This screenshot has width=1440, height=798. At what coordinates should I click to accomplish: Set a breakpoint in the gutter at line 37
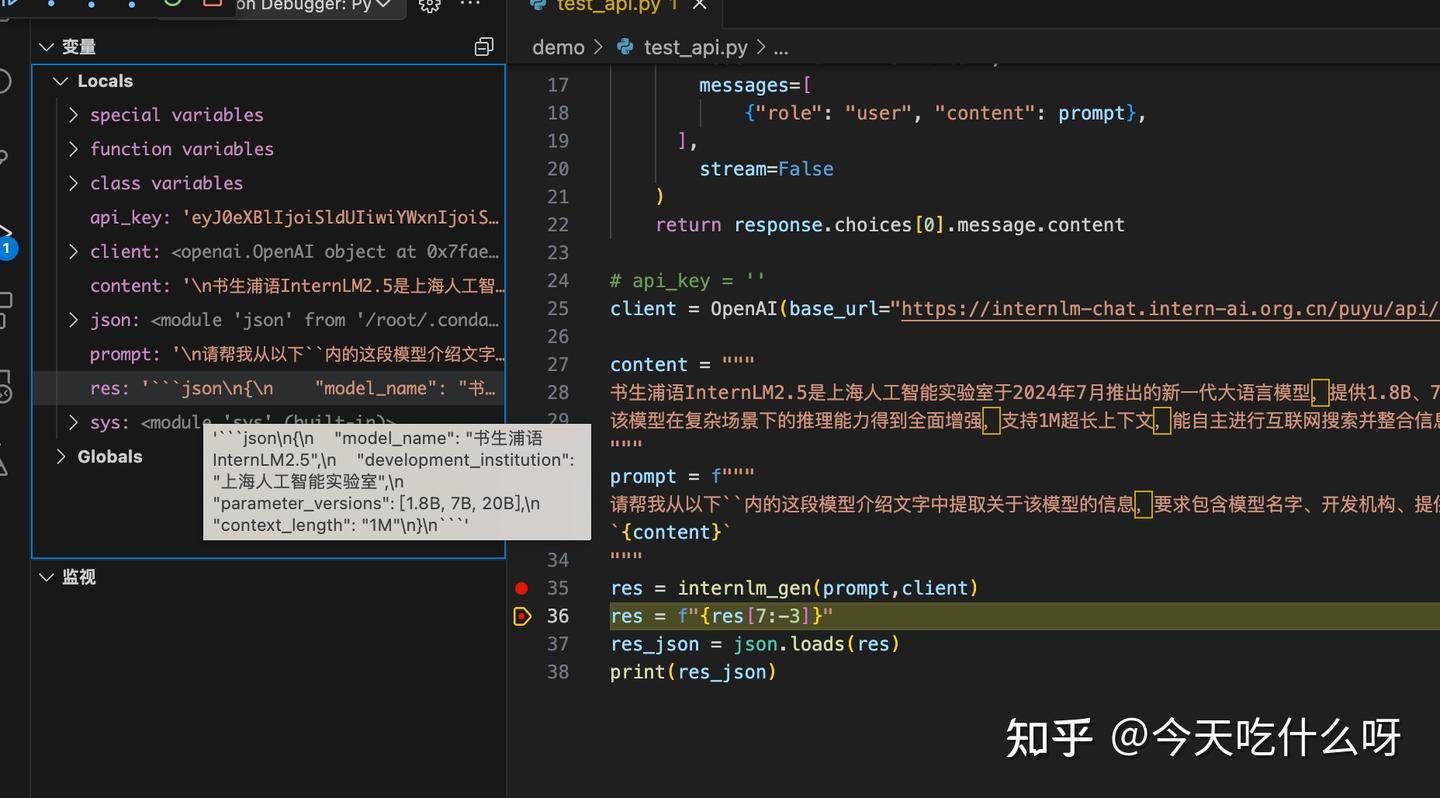(x=521, y=644)
